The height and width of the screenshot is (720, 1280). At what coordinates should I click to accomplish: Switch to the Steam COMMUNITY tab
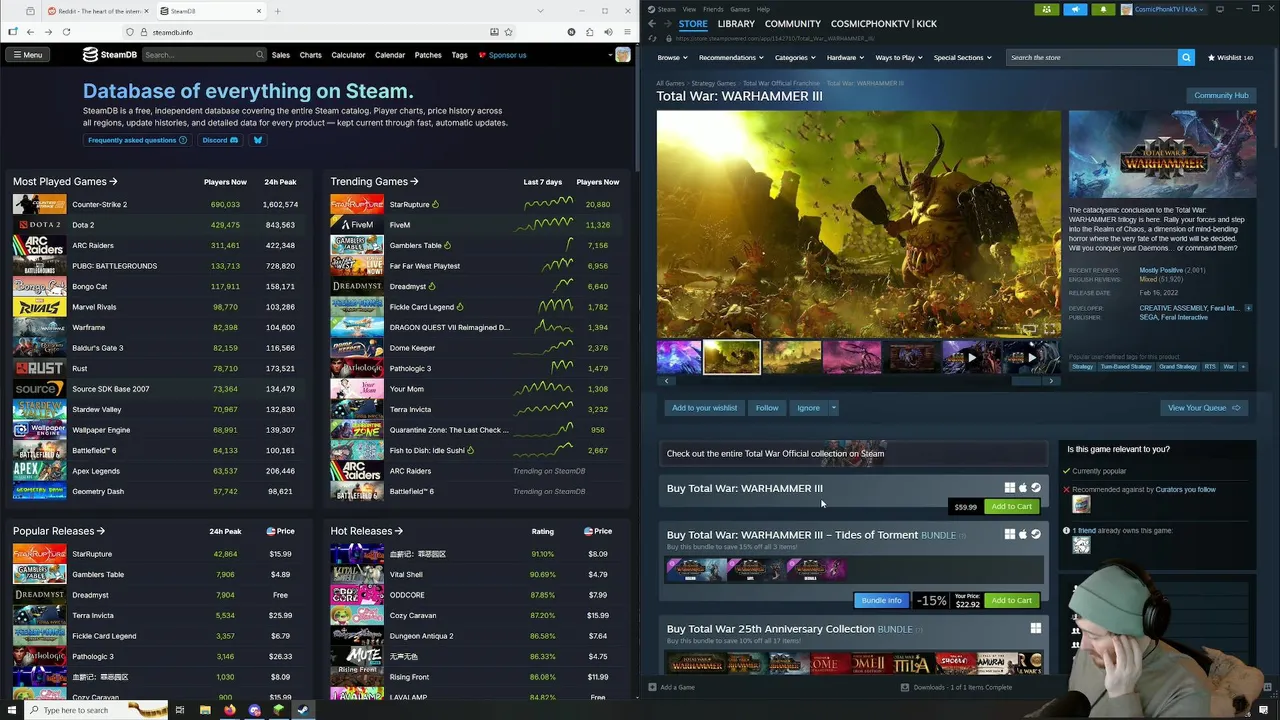[793, 24]
